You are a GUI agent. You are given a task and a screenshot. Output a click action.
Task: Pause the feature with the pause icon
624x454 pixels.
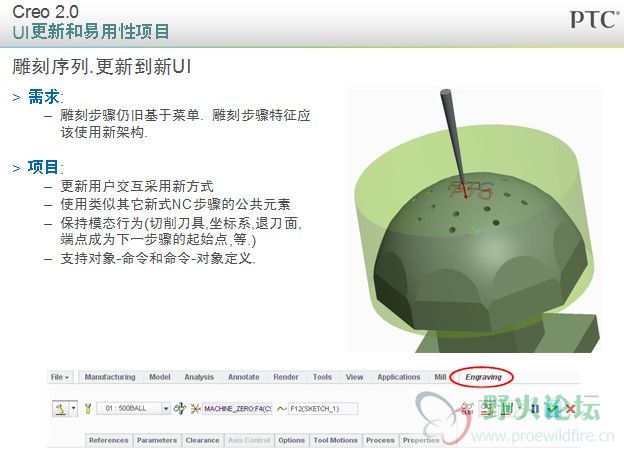535,409
